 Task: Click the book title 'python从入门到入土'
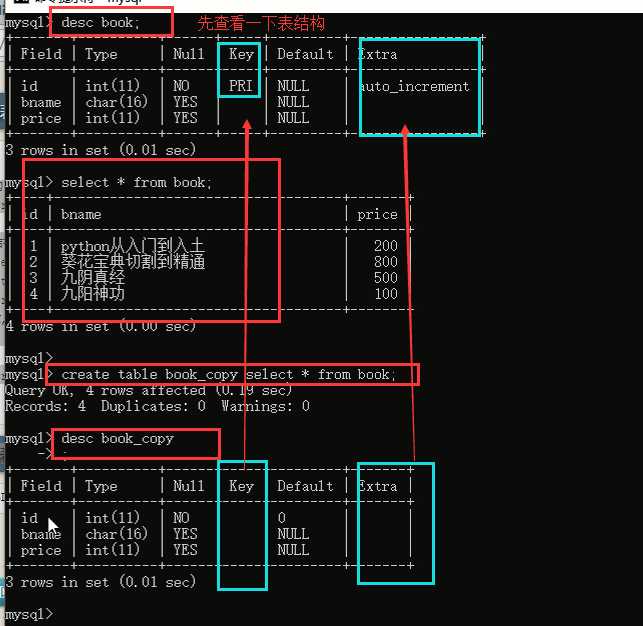coord(132,246)
